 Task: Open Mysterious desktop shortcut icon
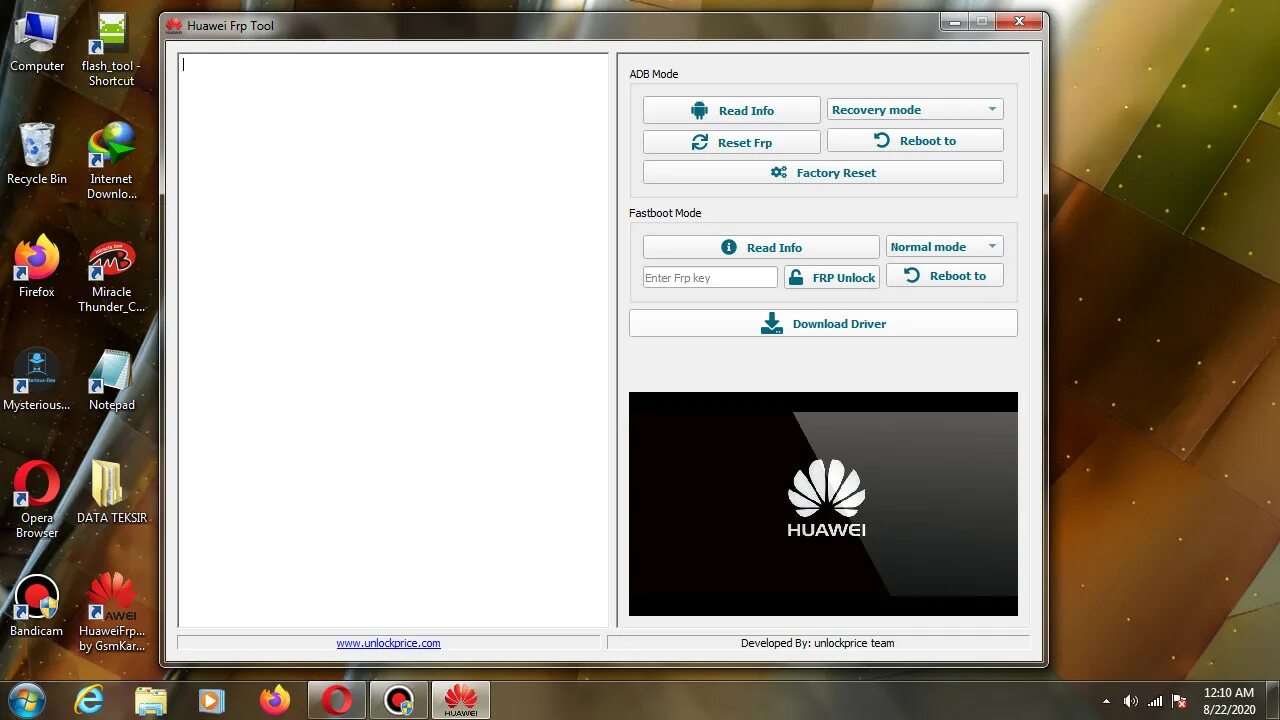point(37,380)
